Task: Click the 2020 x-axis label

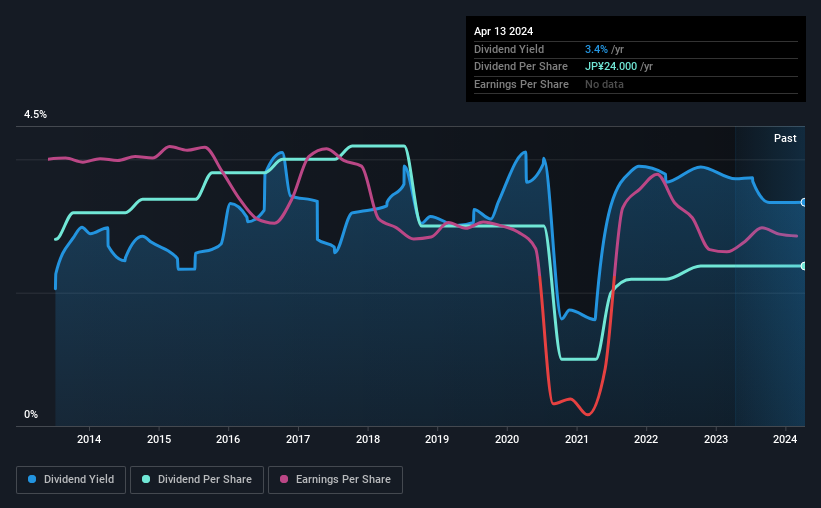Action: pyautogui.click(x=507, y=439)
